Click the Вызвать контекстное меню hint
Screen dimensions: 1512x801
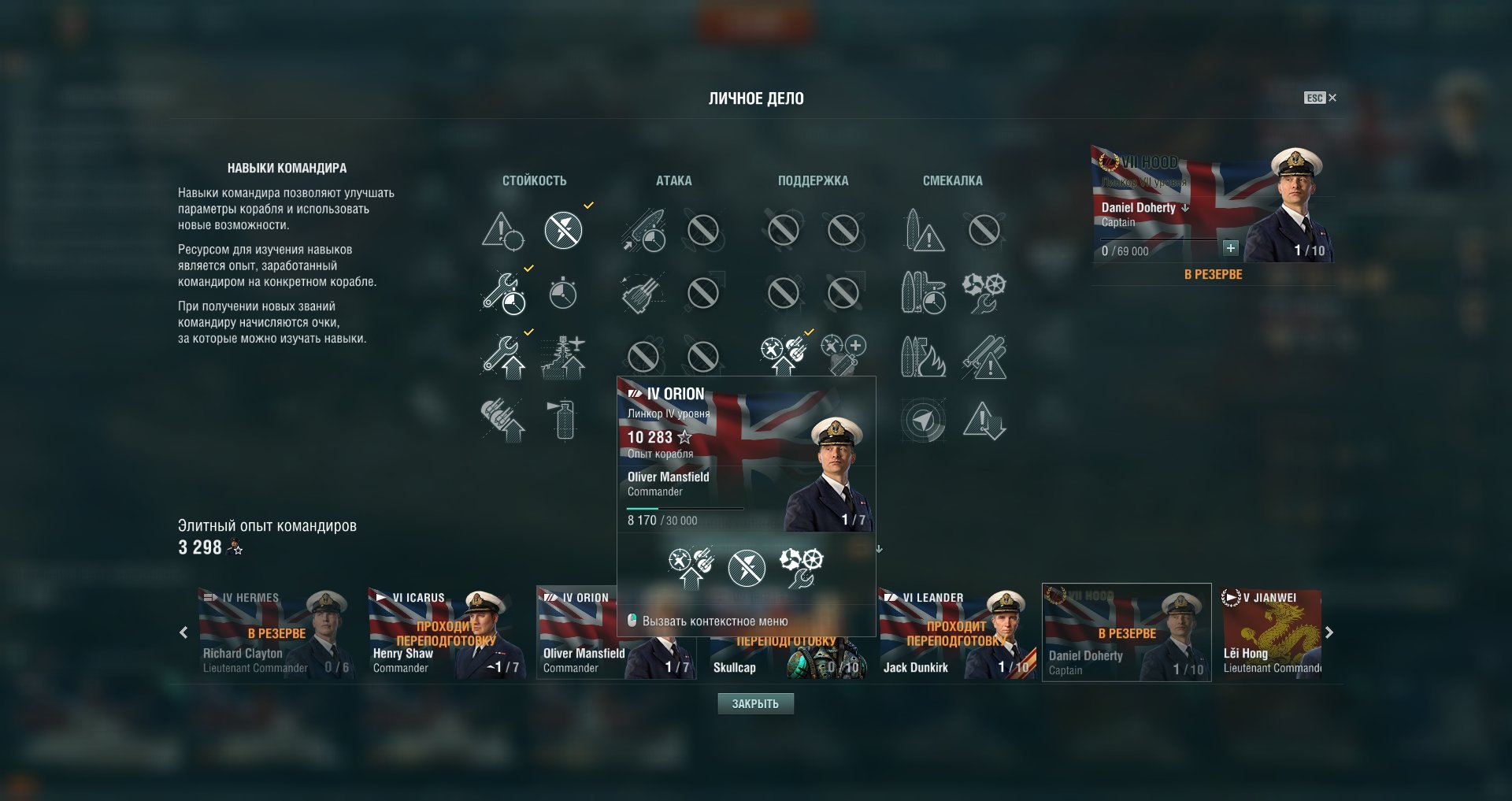pos(714,621)
